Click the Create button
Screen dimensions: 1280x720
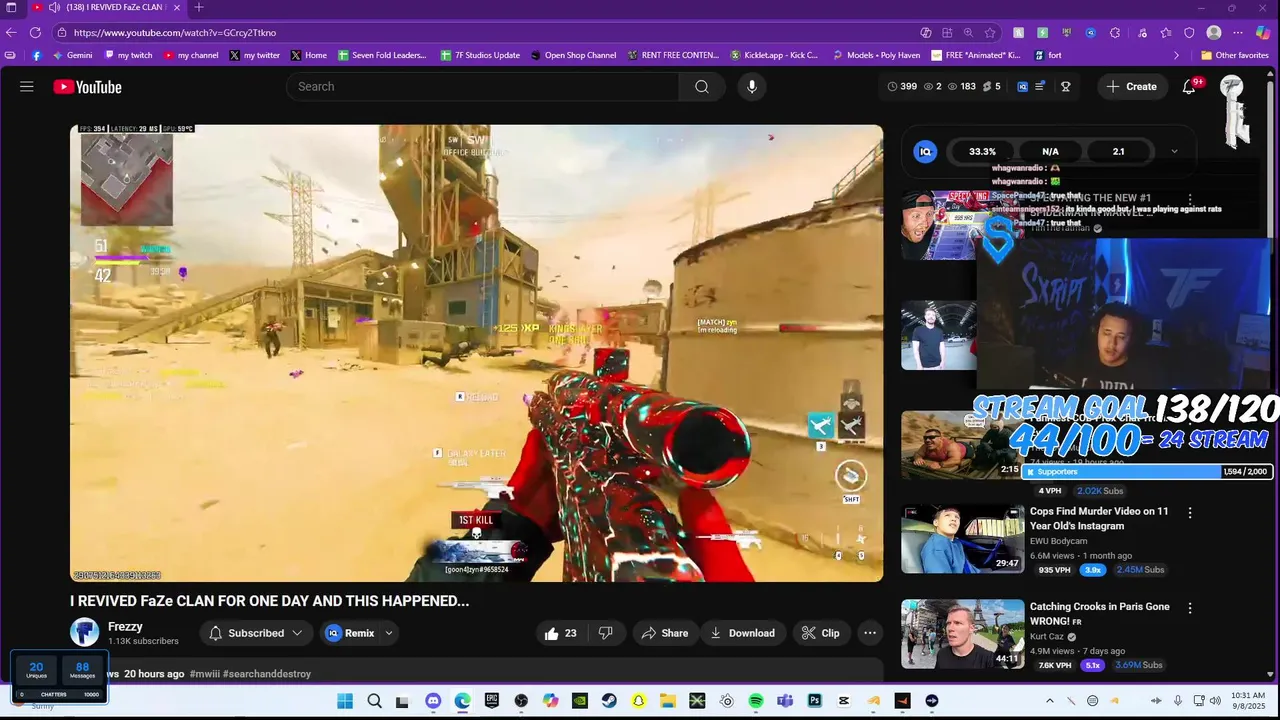[1132, 87]
